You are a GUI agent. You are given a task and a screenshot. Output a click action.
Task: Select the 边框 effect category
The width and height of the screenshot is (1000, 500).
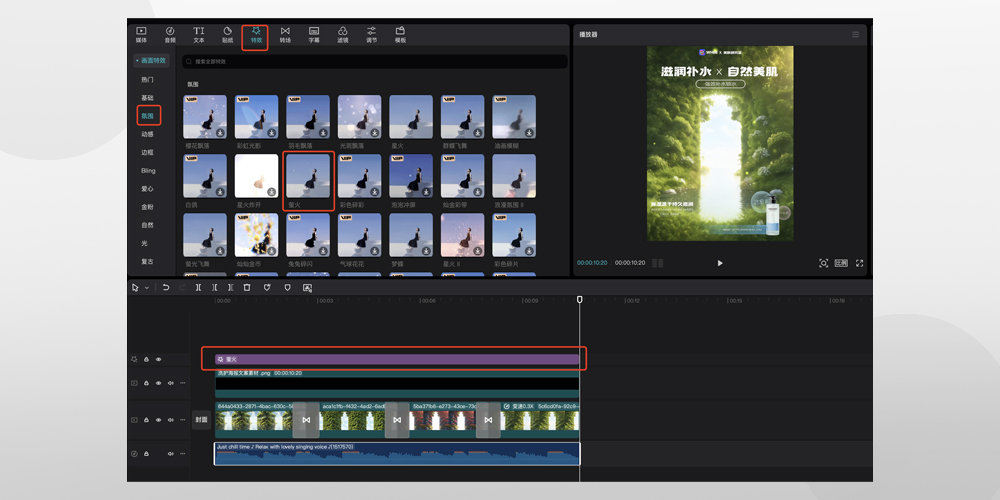tap(147, 152)
